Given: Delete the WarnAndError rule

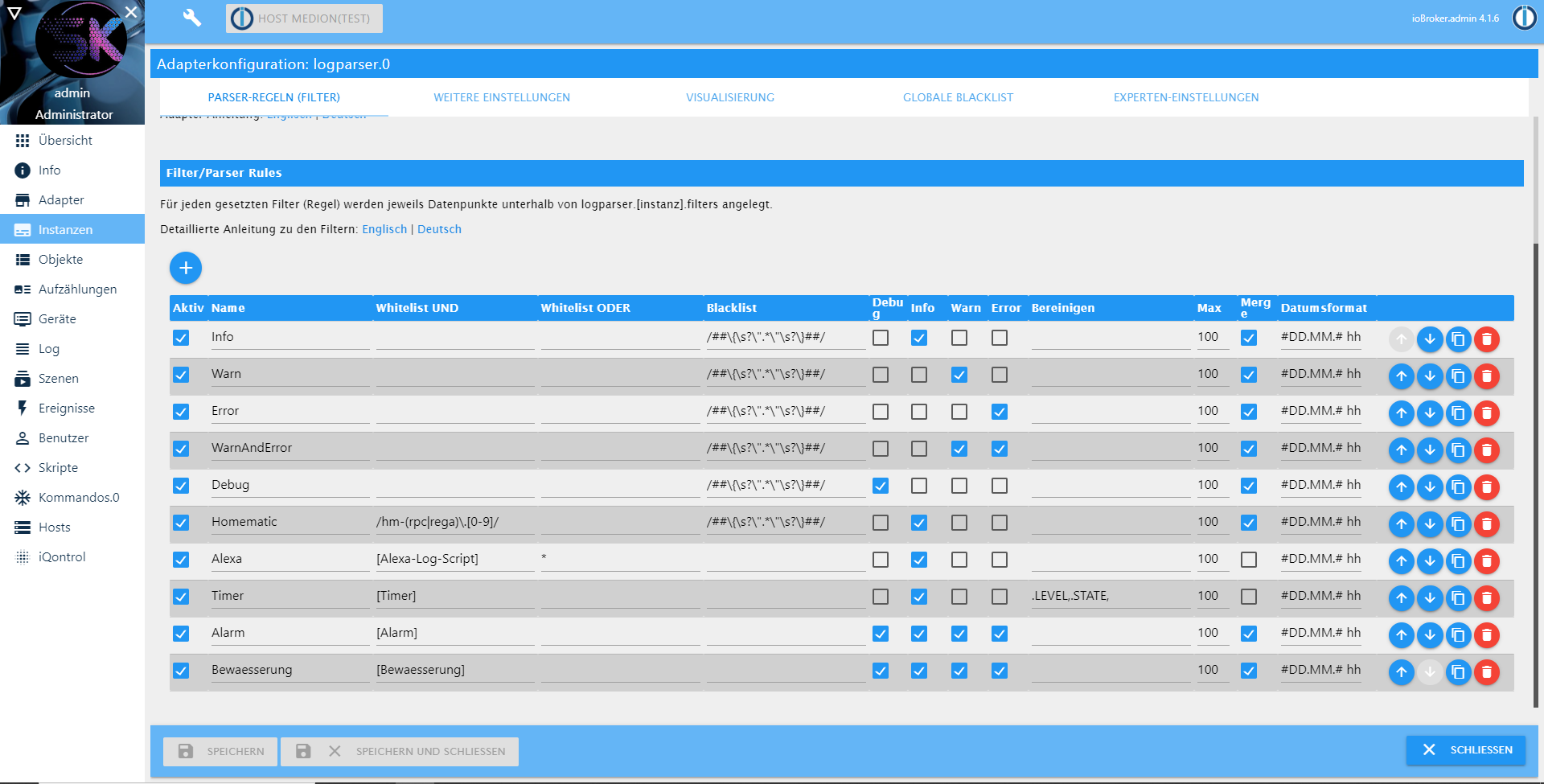Looking at the screenshot, I should click(x=1487, y=450).
